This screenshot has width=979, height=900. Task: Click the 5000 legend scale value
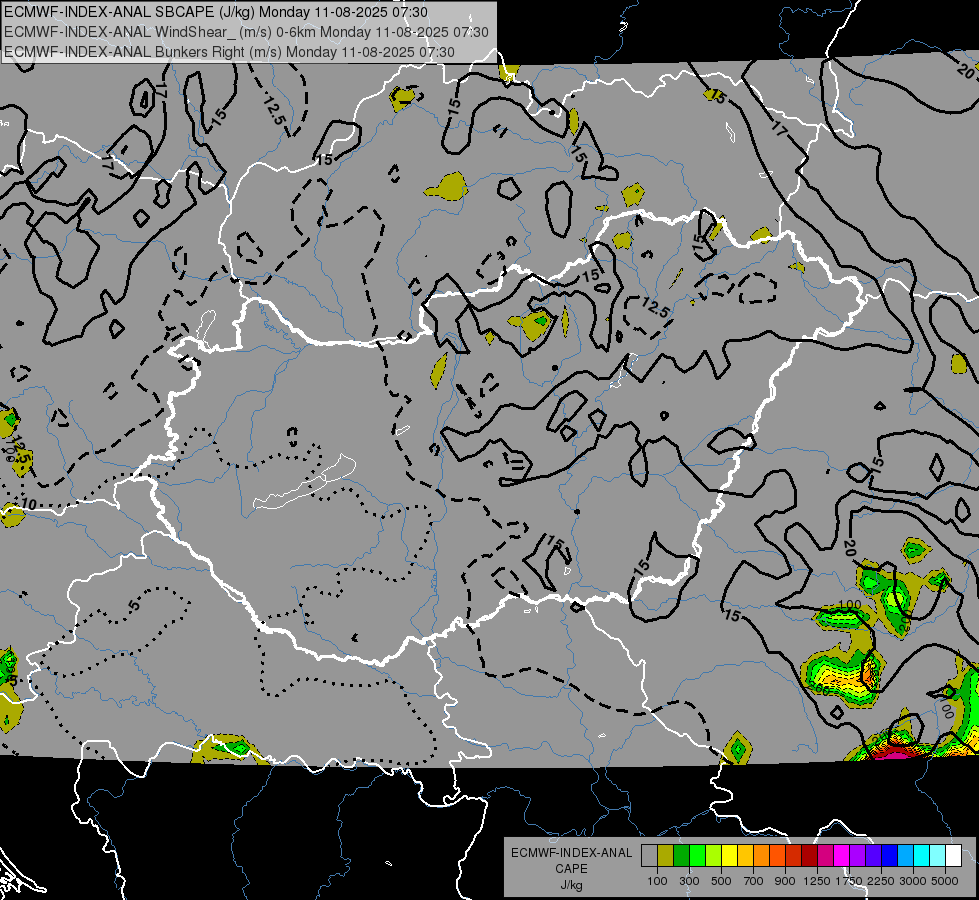pos(945,881)
